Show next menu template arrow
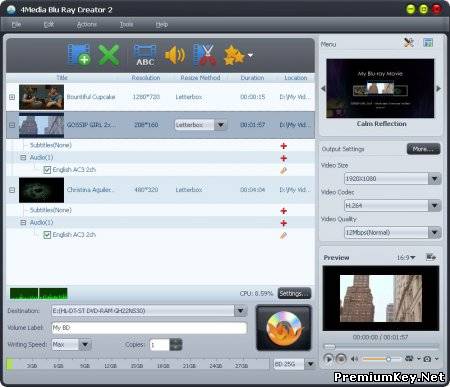Screen dimensions: 450x387 439,88
